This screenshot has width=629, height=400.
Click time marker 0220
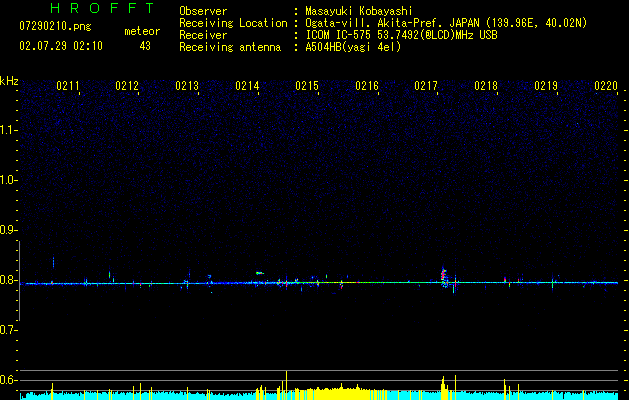point(606,86)
